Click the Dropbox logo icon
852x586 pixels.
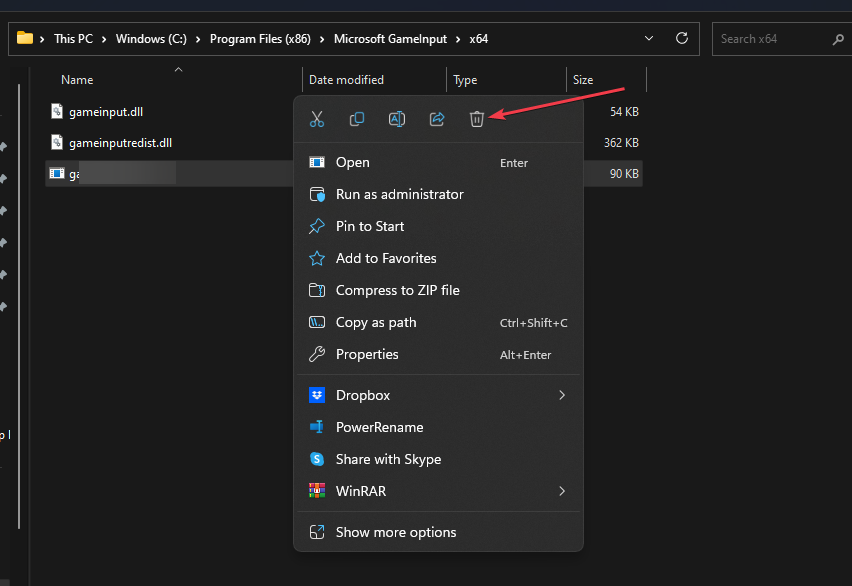[x=317, y=395]
